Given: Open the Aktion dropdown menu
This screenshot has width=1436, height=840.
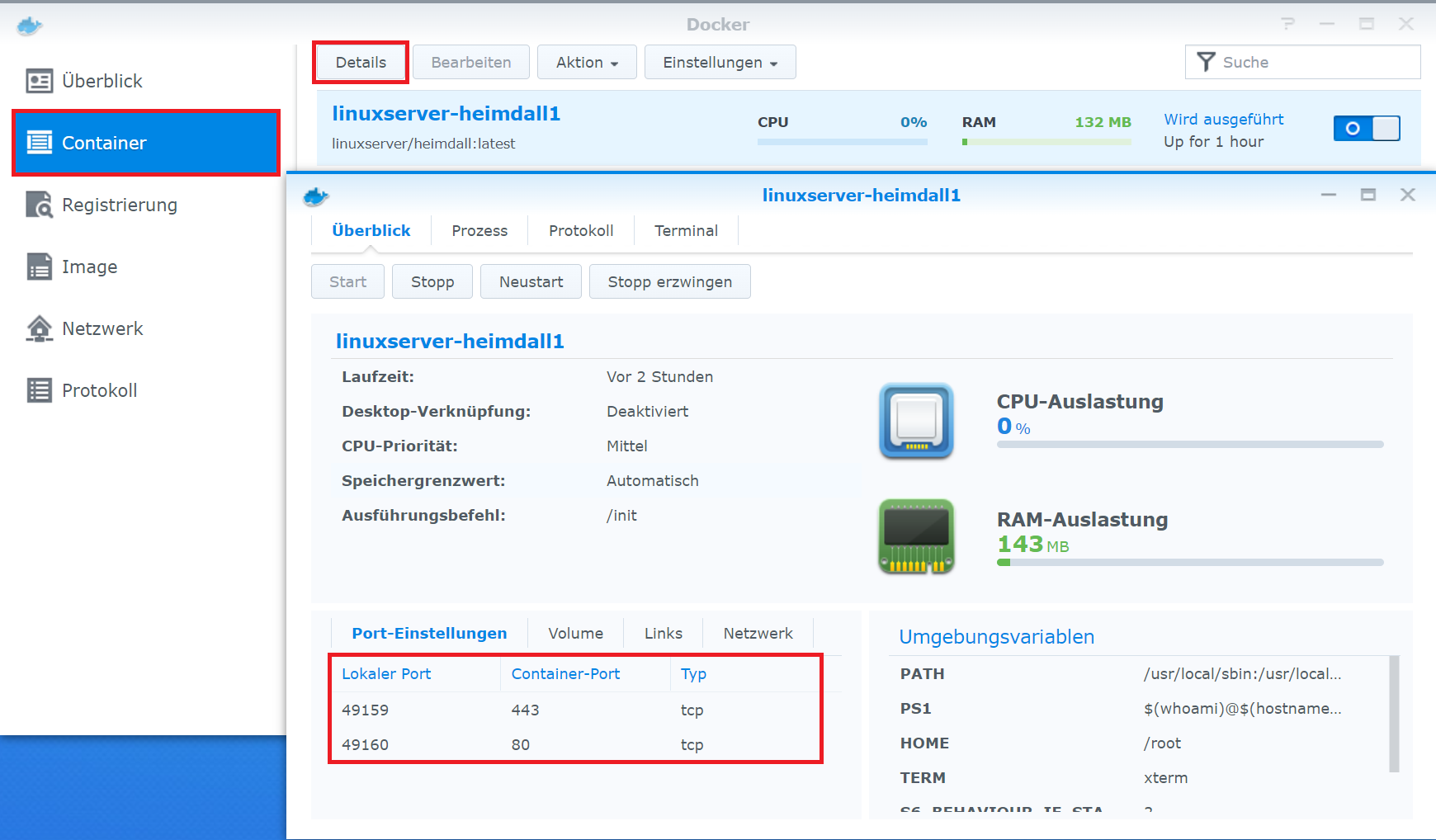Looking at the screenshot, I should click(586, 62).
